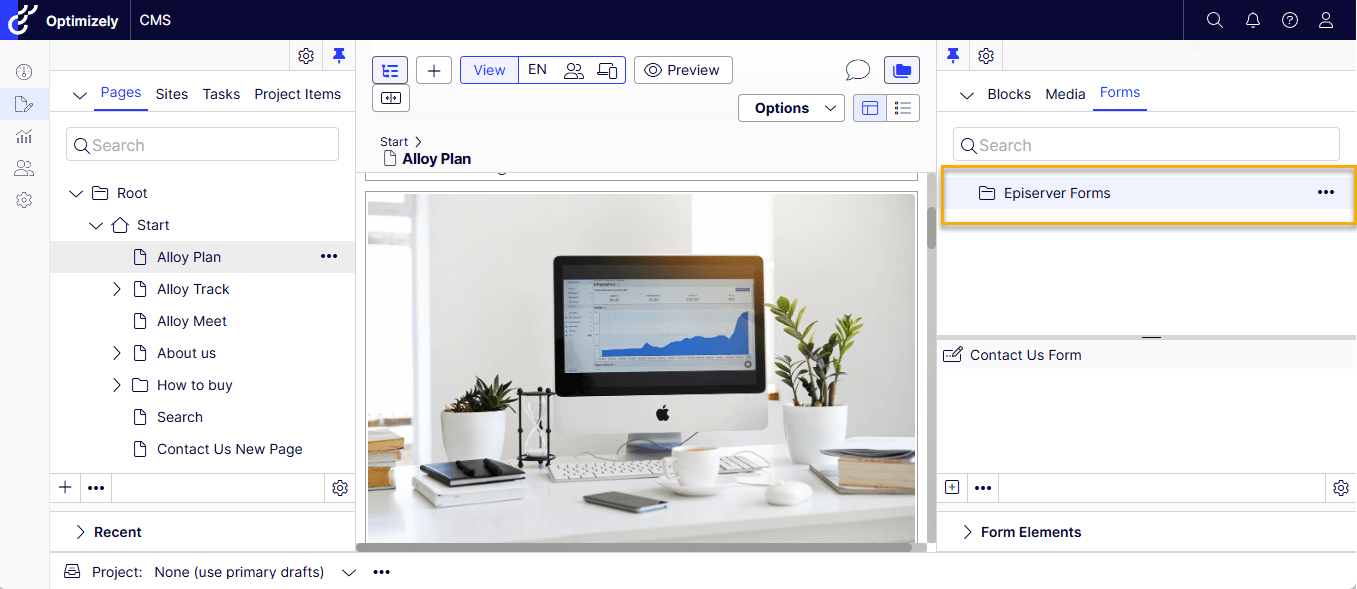Click the notifications bell icon
This screenshot has width=1357, height=589.
1252,20
